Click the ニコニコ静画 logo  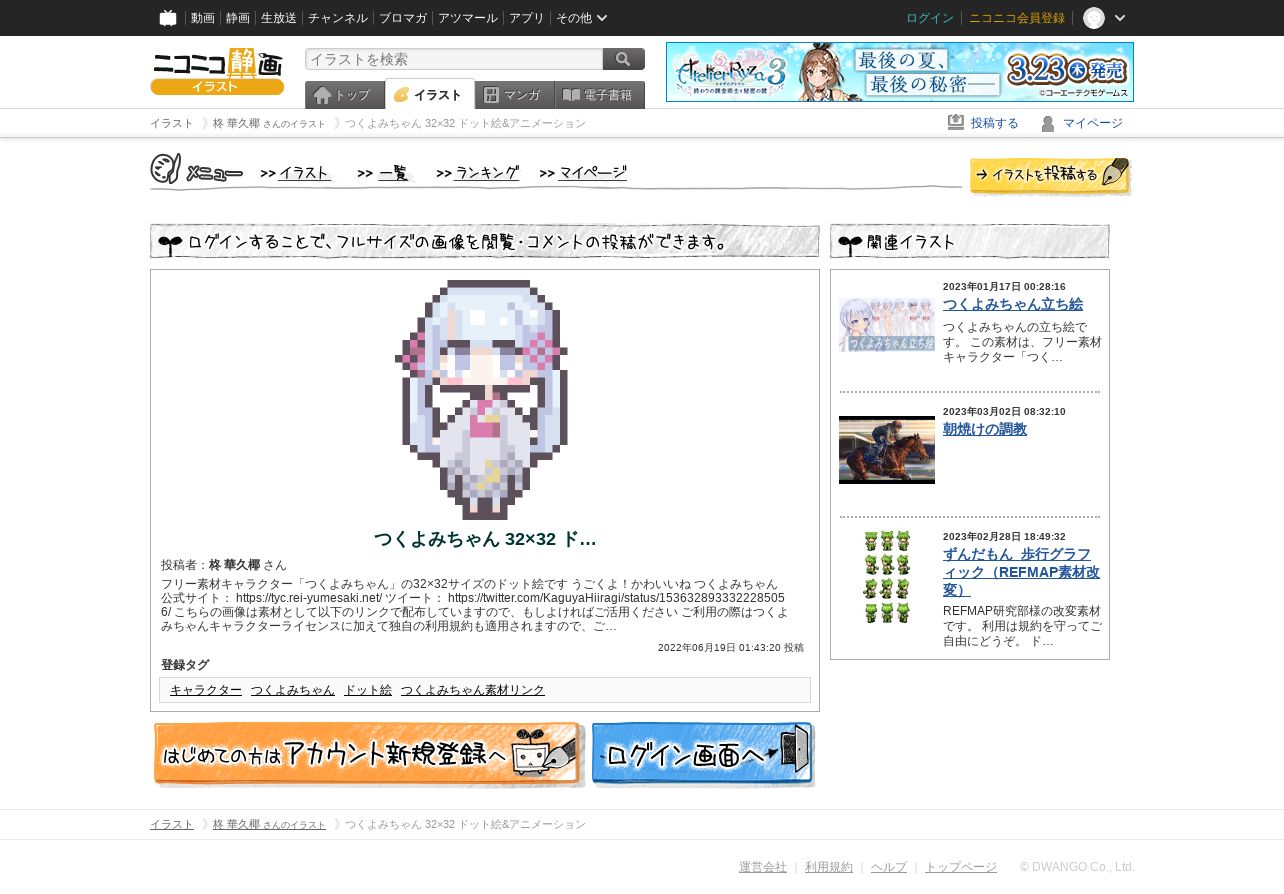(217, 71)
